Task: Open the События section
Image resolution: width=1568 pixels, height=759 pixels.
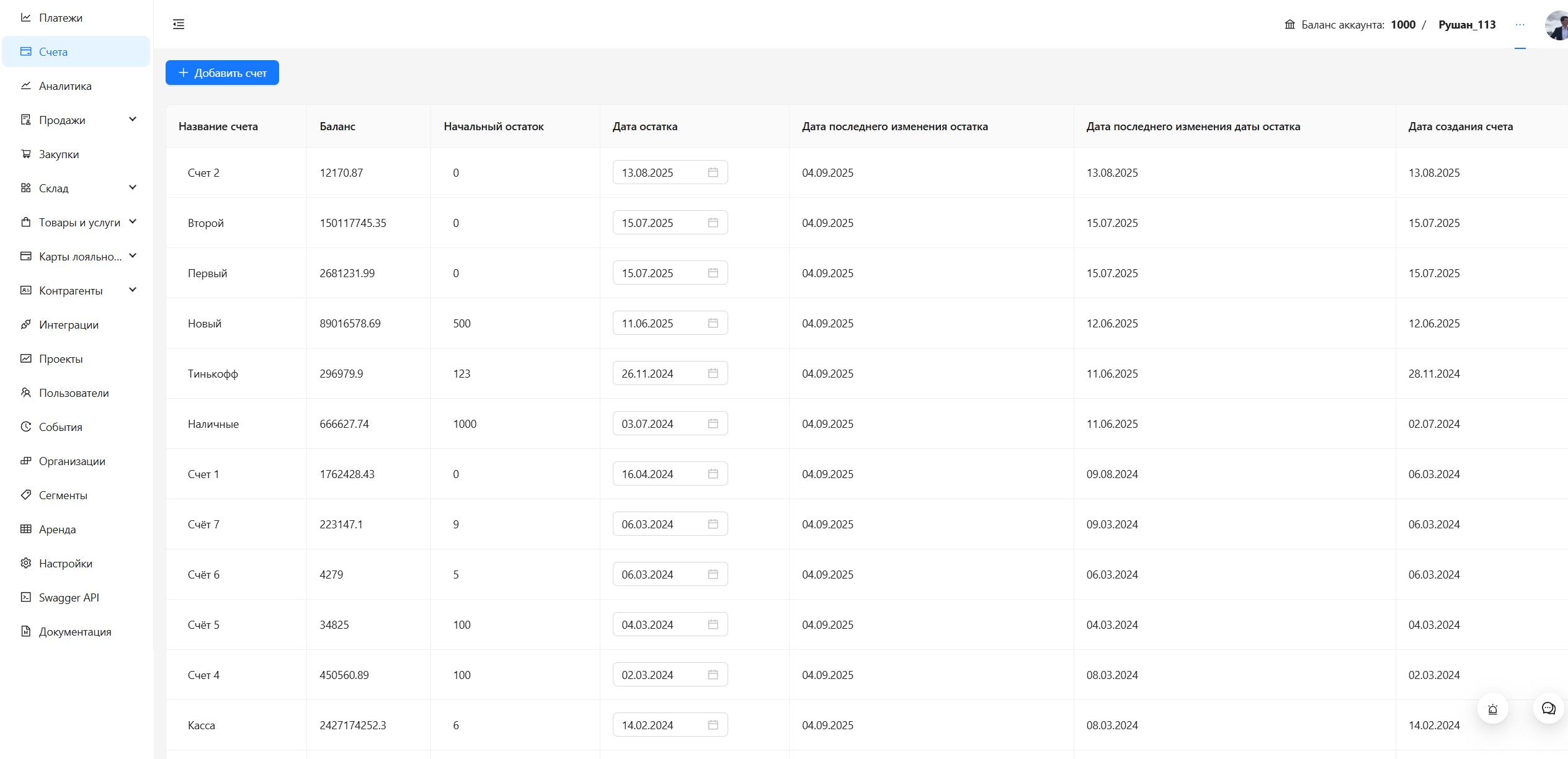Action: [60, 427]
